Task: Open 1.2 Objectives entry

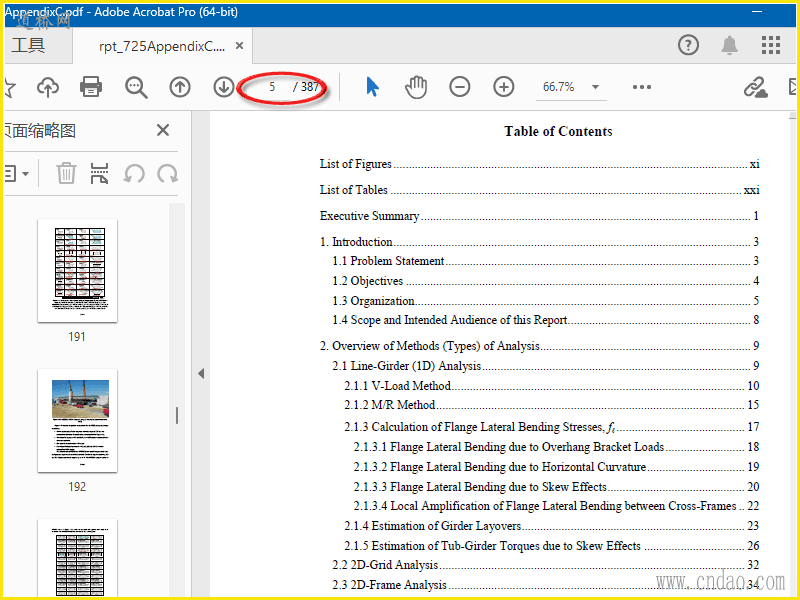Action: tap(545, 281)
